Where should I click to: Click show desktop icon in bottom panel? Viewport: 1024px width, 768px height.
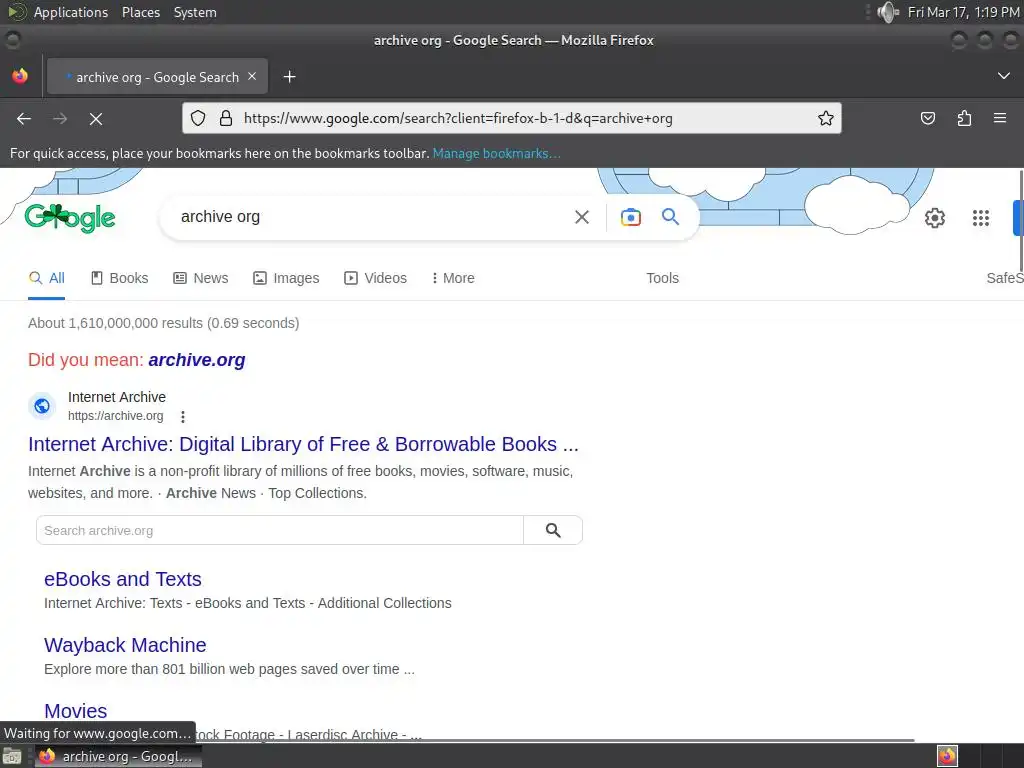coord(12,756)
